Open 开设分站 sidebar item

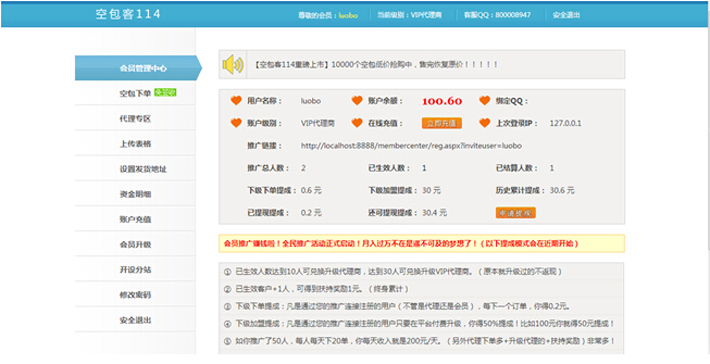(135, 270)
